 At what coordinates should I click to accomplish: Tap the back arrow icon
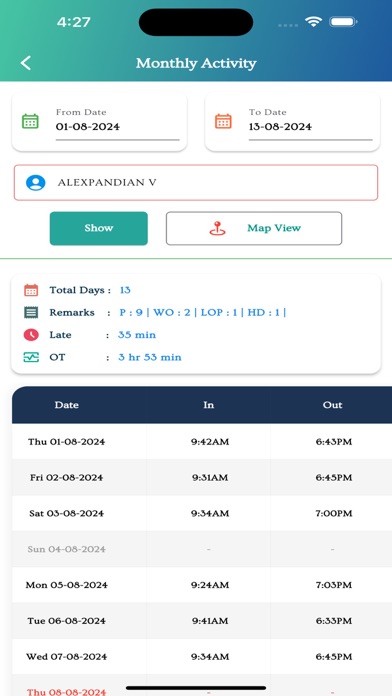pos(26,63)
